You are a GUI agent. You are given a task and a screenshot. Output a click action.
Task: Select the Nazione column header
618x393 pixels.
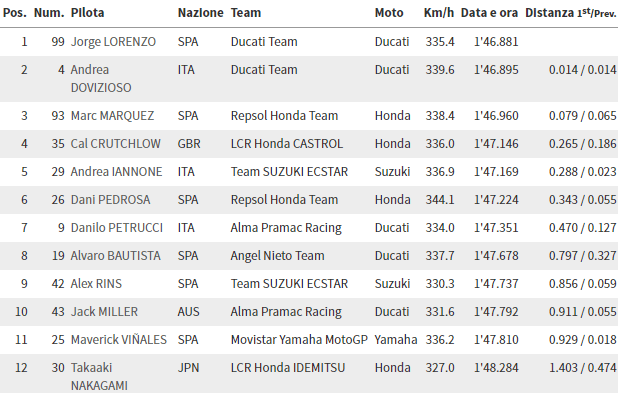coord(201,13)
